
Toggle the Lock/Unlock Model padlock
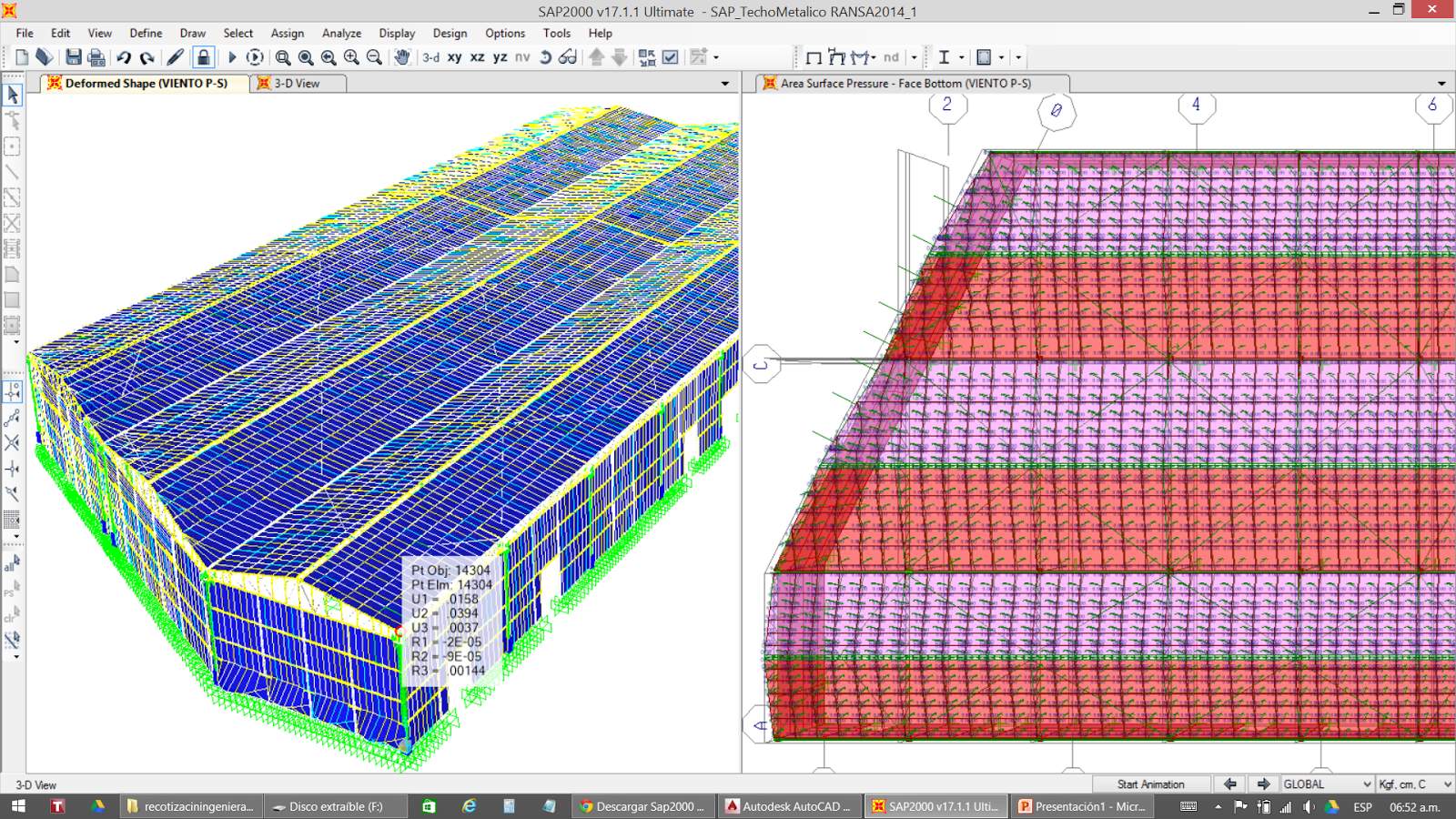pyautogui.click(x=203, y=57)
